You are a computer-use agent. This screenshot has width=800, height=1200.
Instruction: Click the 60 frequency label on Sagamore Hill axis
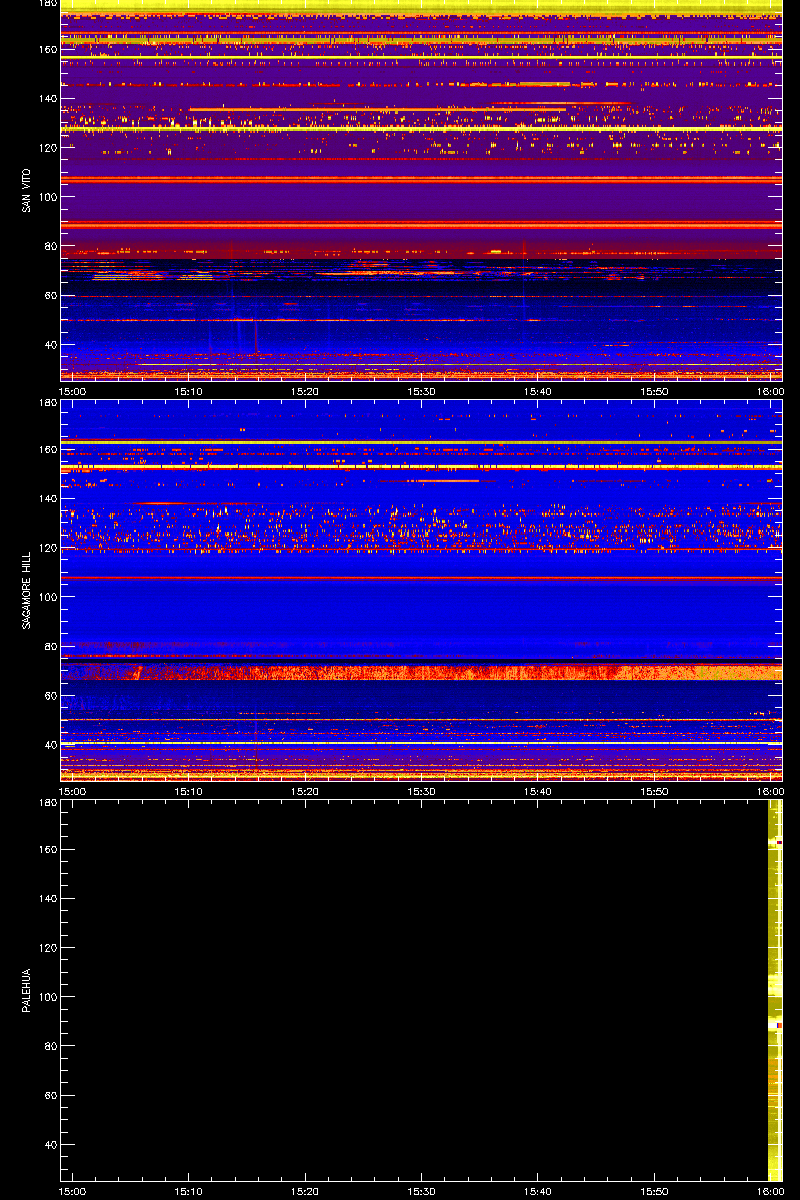click(50, 696)
